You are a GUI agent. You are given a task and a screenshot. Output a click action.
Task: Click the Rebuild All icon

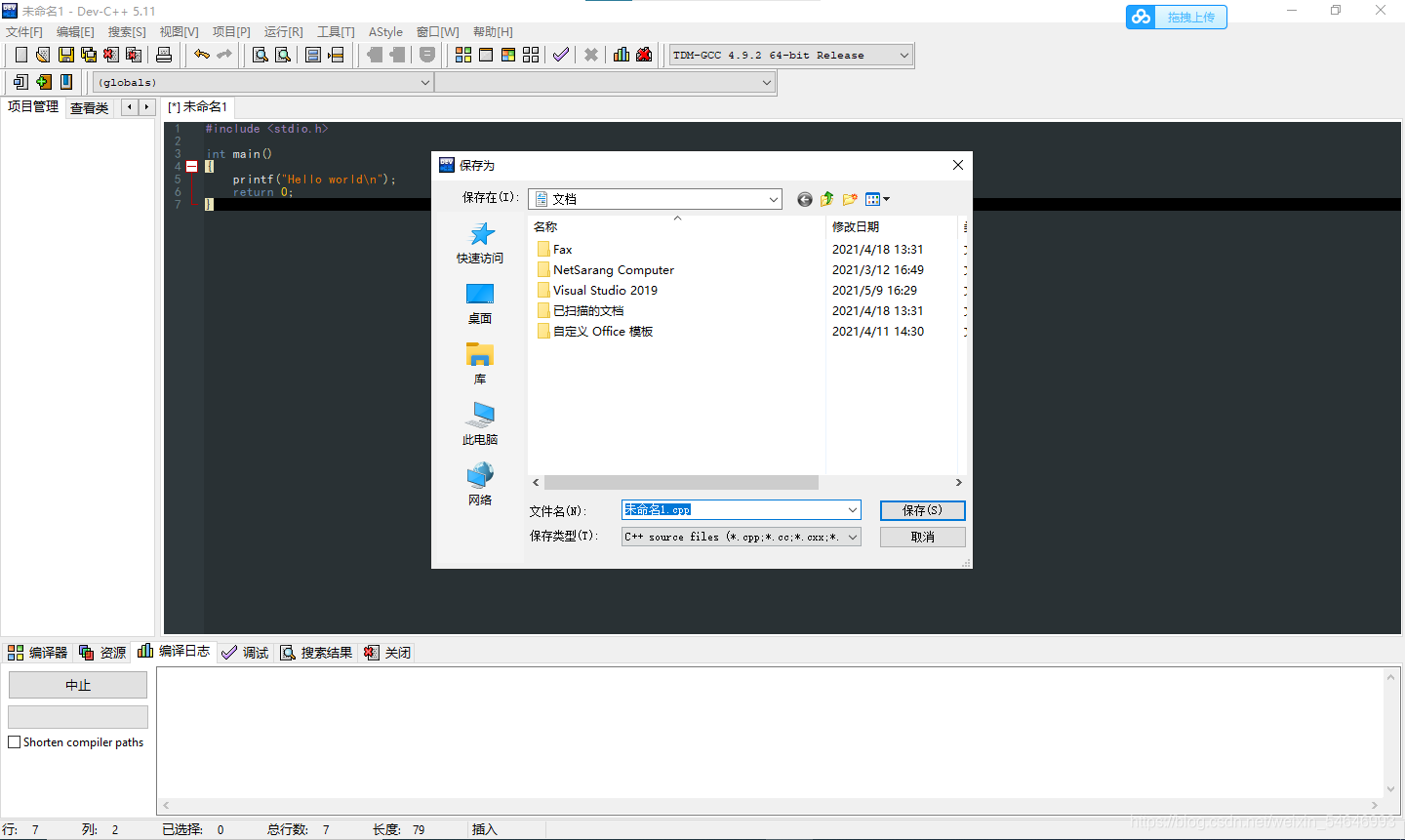[x=531, y=55]
